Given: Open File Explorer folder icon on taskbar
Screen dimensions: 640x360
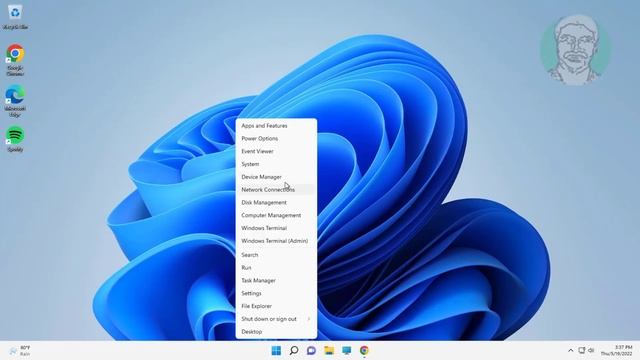Looking at the screenshot, I should click(x=329, y=350).
